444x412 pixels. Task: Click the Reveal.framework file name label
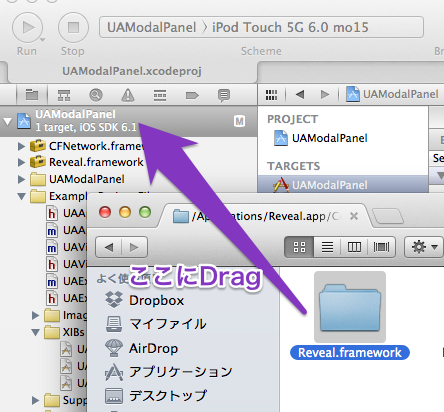pos(350,353)
